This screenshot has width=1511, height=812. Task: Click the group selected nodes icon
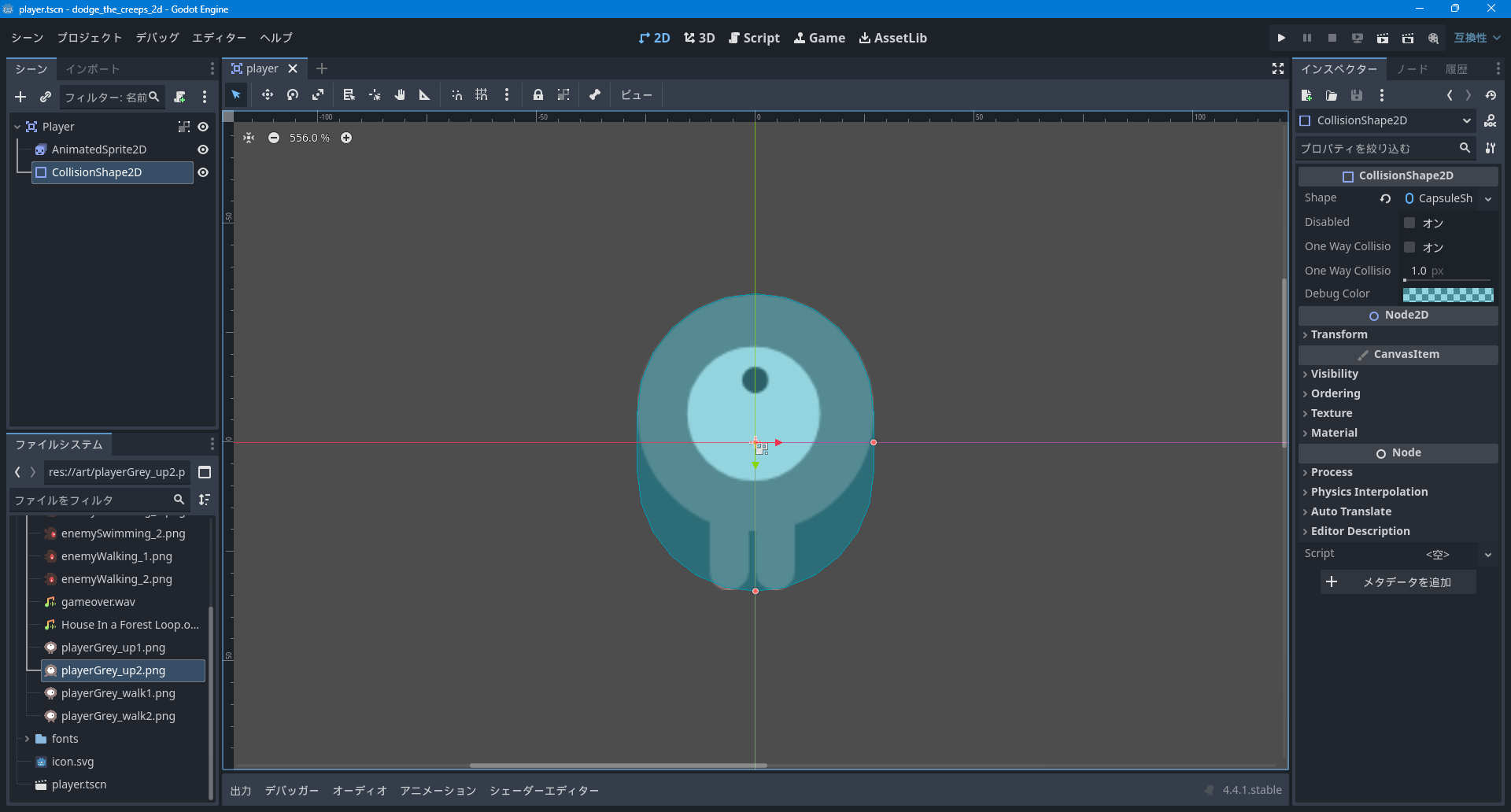[x=563, y=95]
